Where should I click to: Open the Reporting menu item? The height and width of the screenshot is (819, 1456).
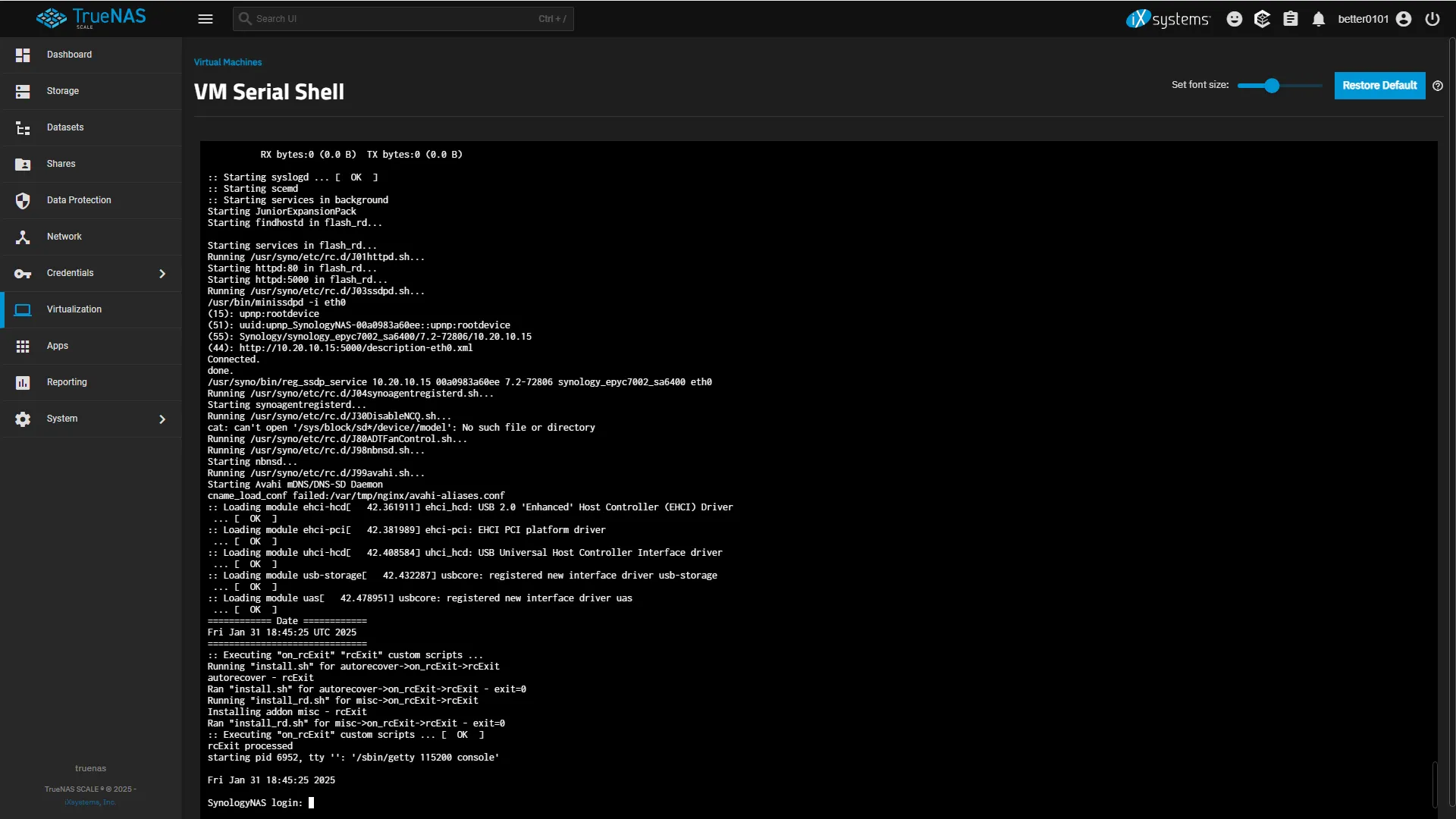(x=67, y=382)
